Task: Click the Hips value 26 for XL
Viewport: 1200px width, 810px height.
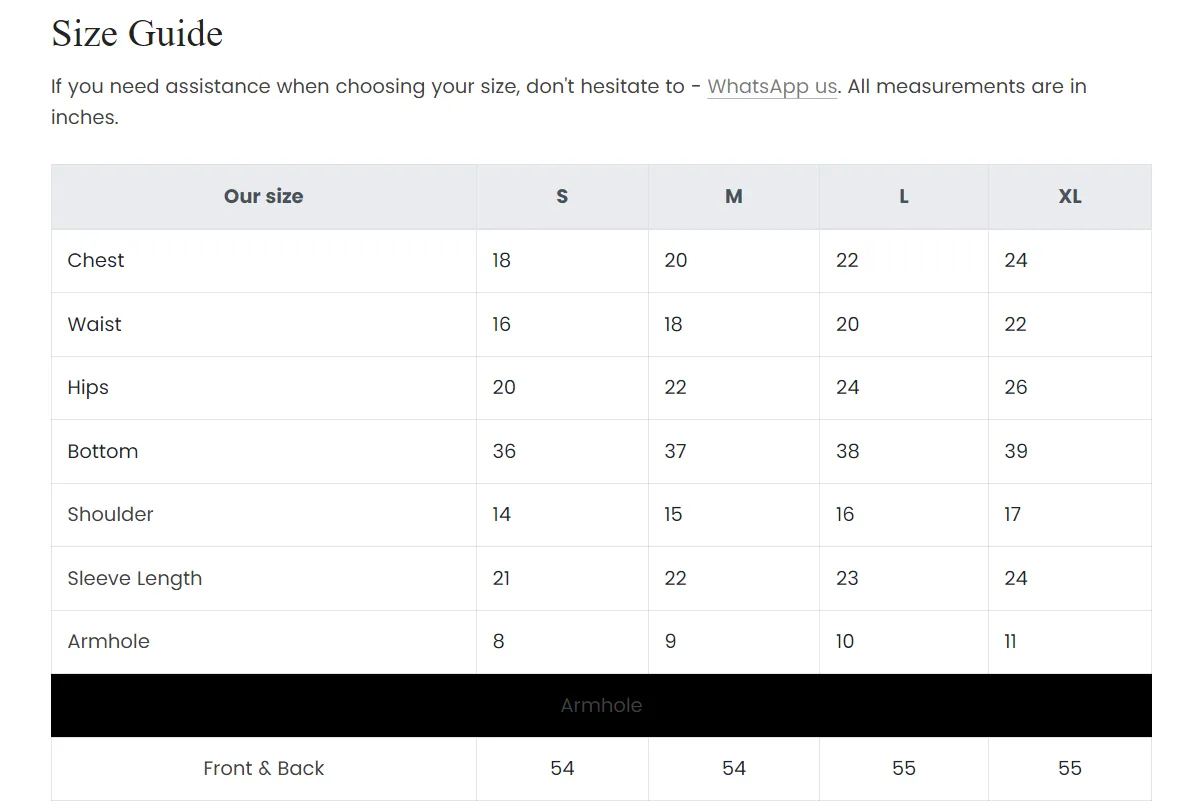Action: pyautogui.click(x=1016, y=388)
